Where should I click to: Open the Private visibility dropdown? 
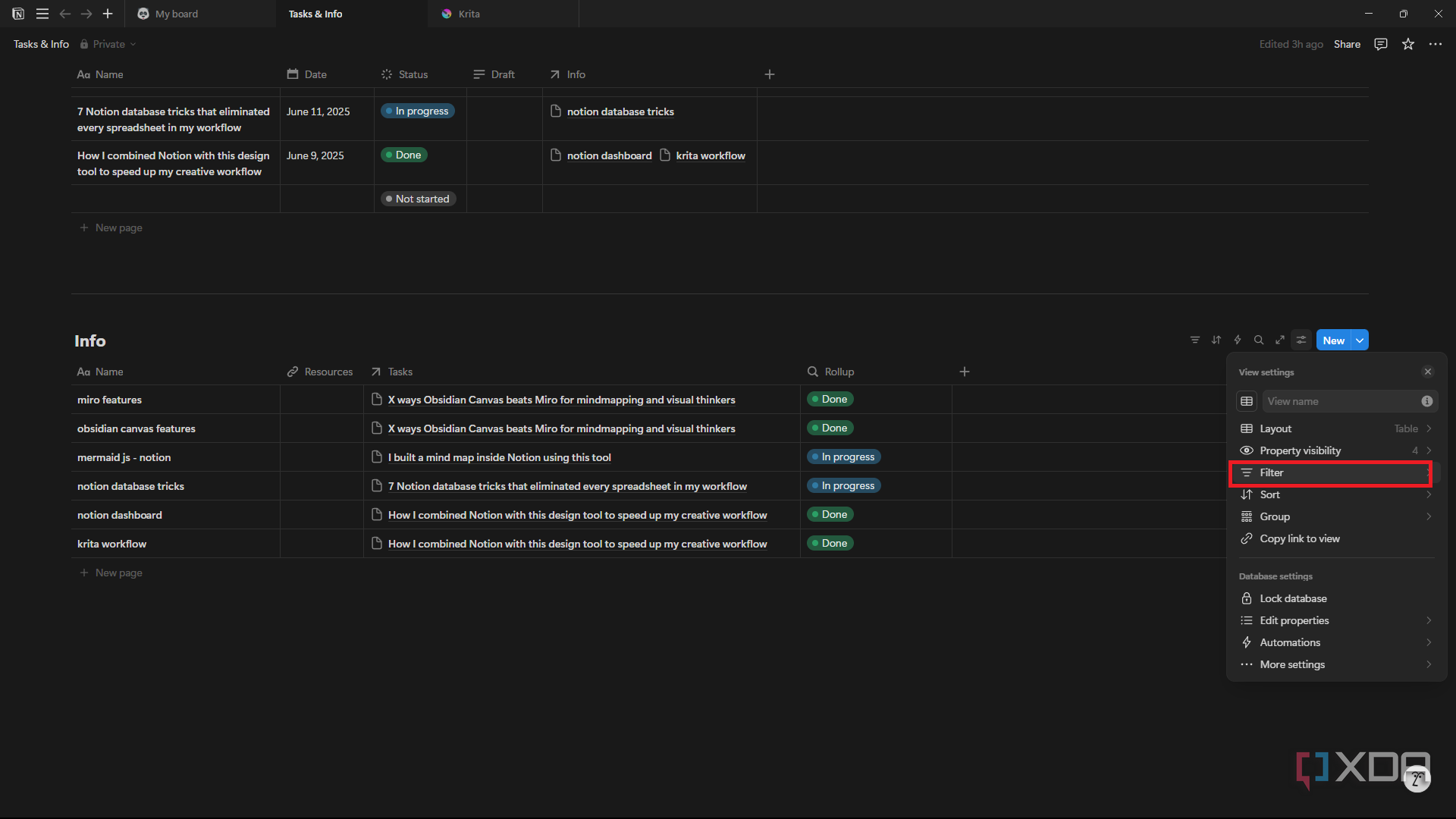(108, 44)
